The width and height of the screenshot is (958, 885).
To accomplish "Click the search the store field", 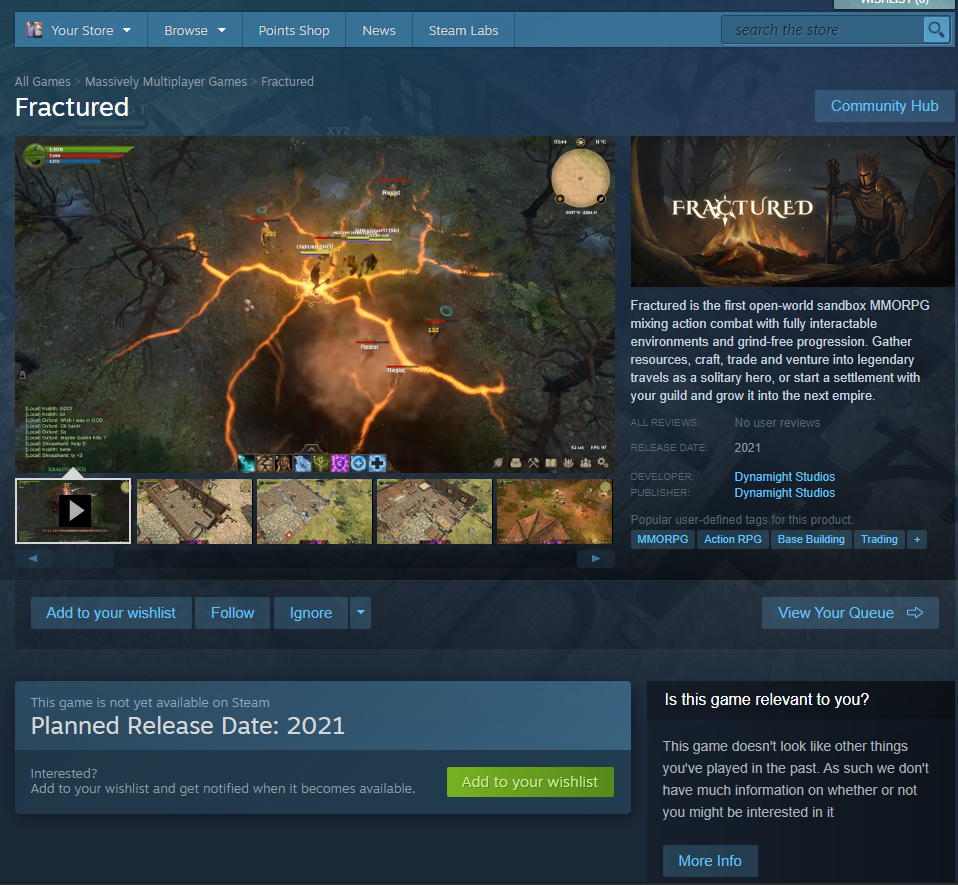I will 822,30.
